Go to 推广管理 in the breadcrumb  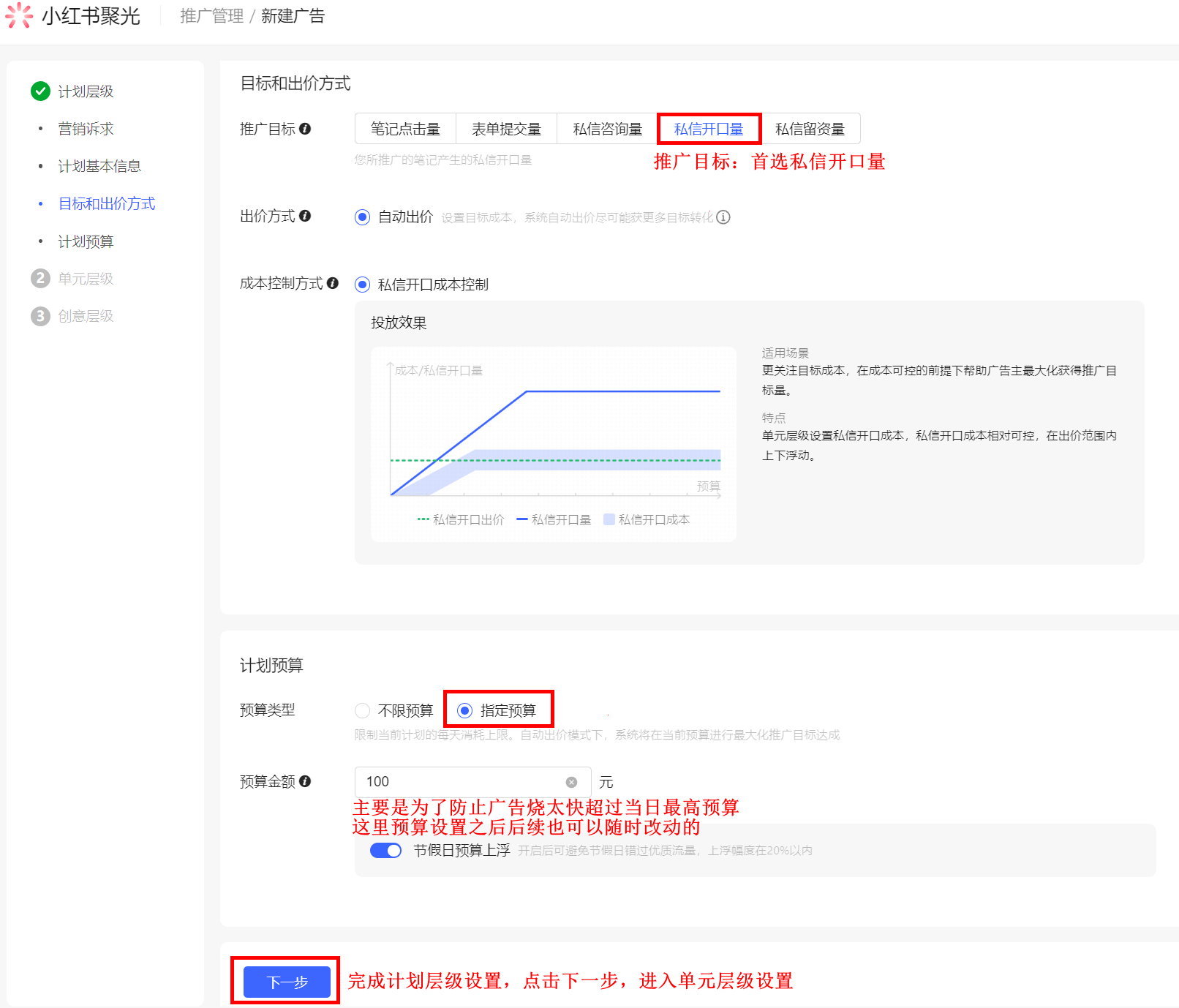(212, 16)
